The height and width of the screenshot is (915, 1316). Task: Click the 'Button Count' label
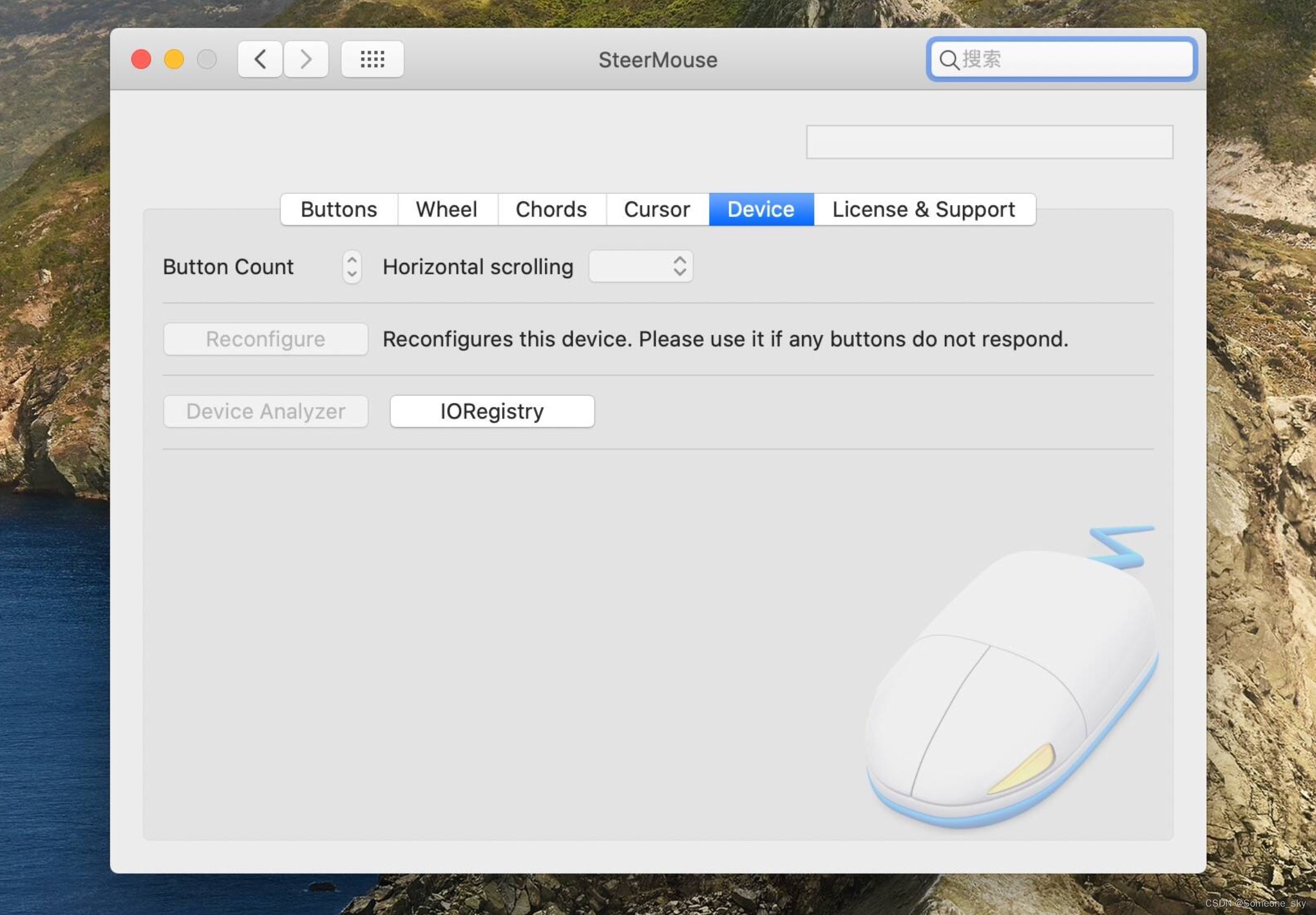(228, 267)
